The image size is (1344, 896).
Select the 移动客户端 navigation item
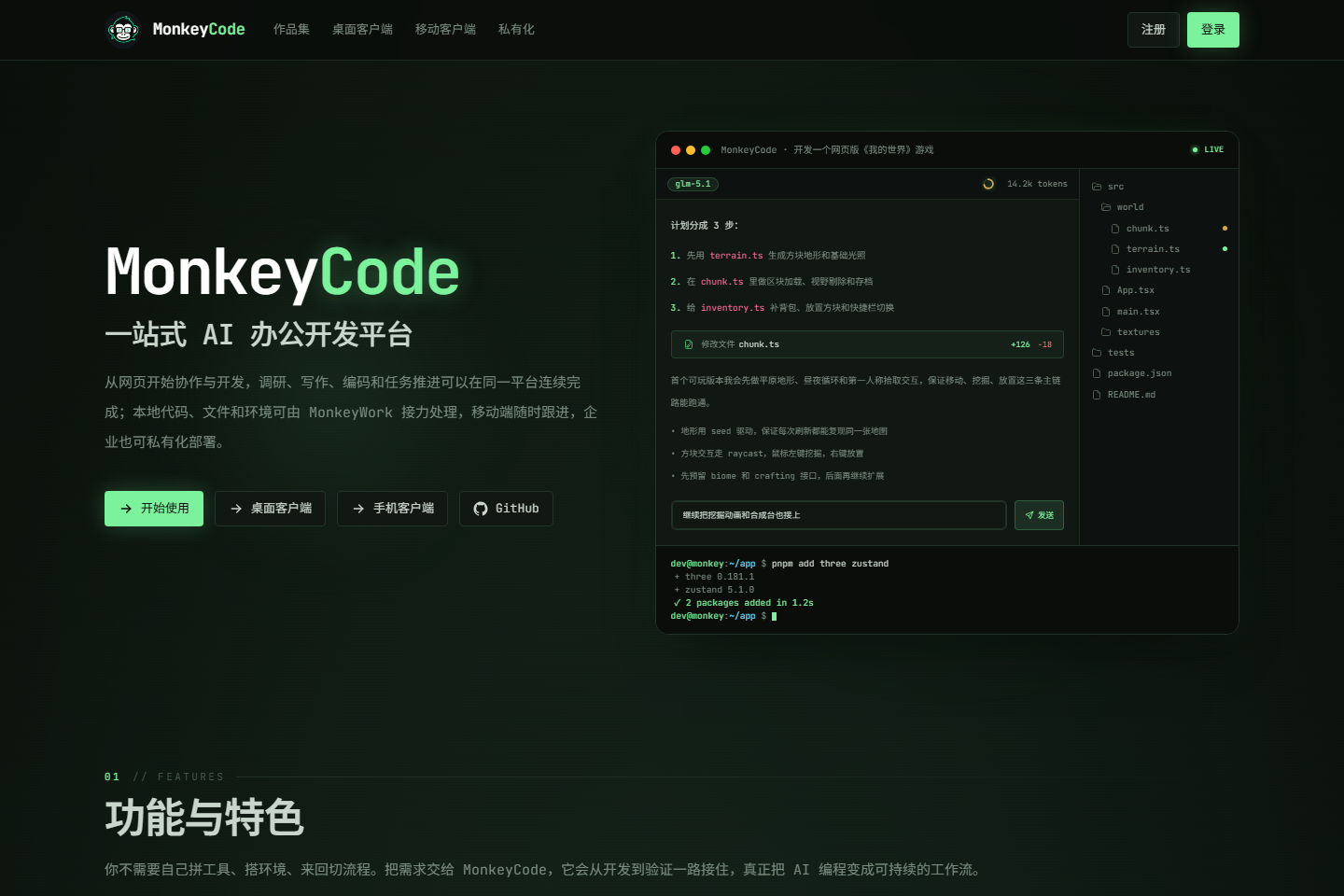pos(445,30)
